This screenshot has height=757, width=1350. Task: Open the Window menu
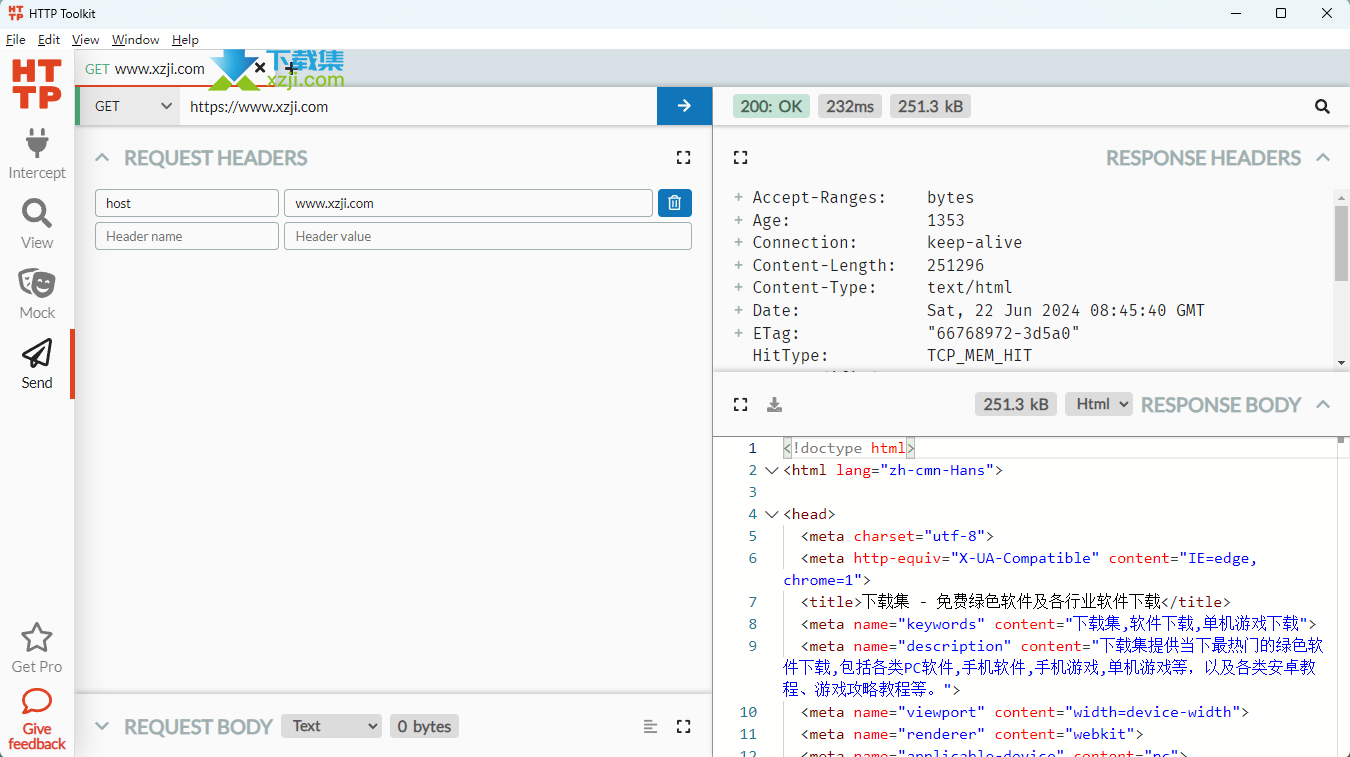(x=136, y=40)
